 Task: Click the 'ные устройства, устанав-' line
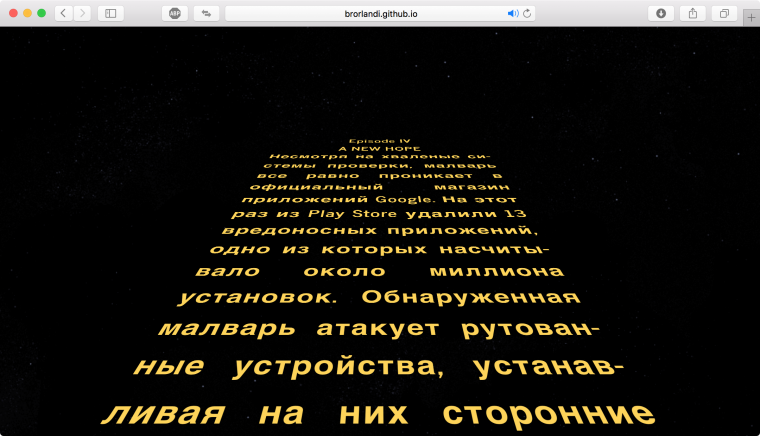click(379, 367)
